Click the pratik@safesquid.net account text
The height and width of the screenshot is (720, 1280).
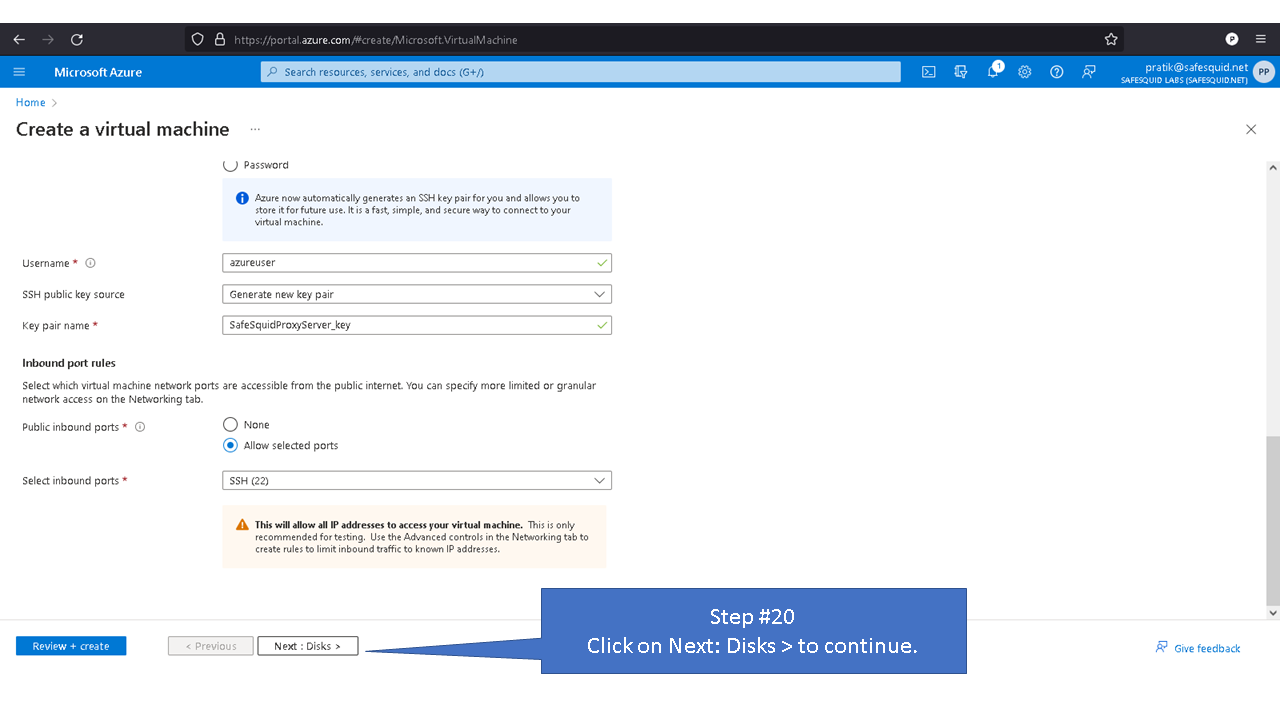[1196, 67]
